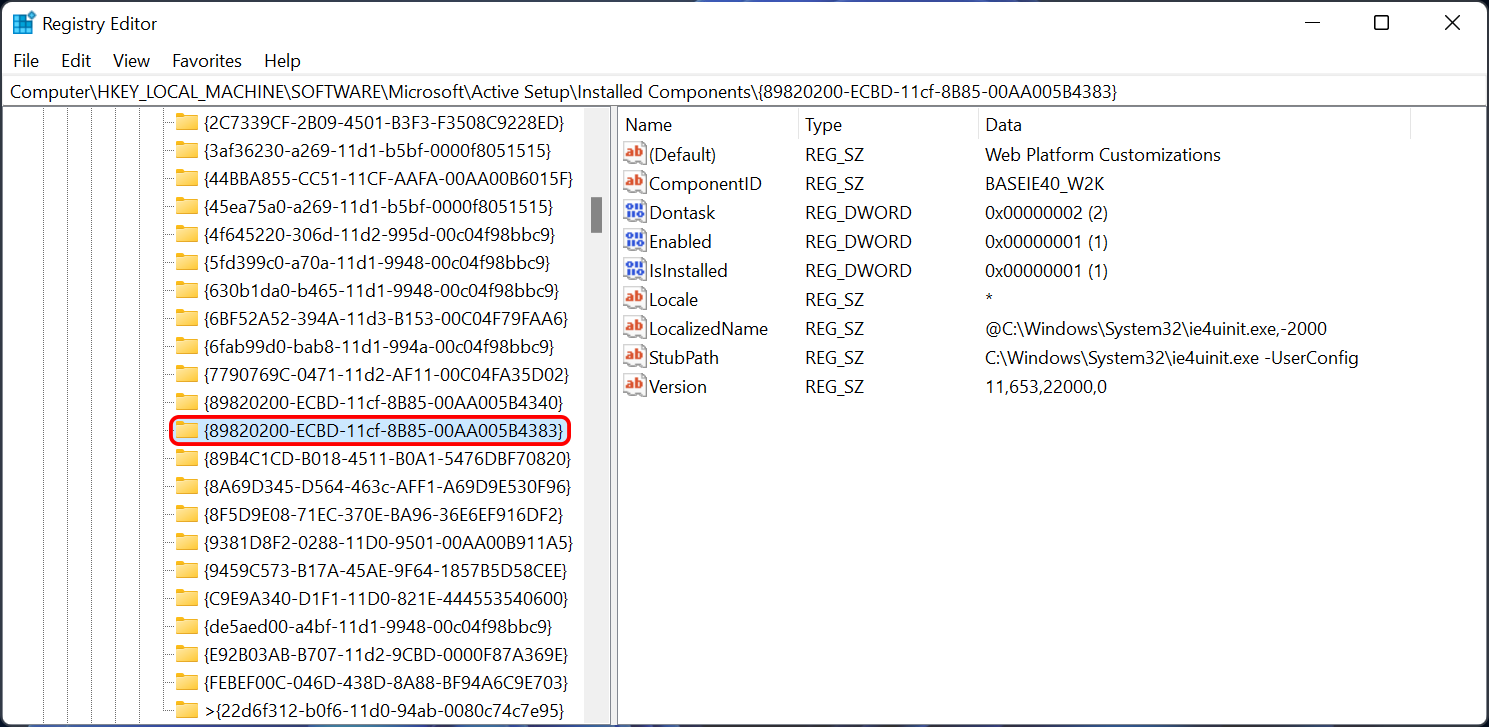Click string icon beside Locale value
1489x727 pixels.
point(635,299)
